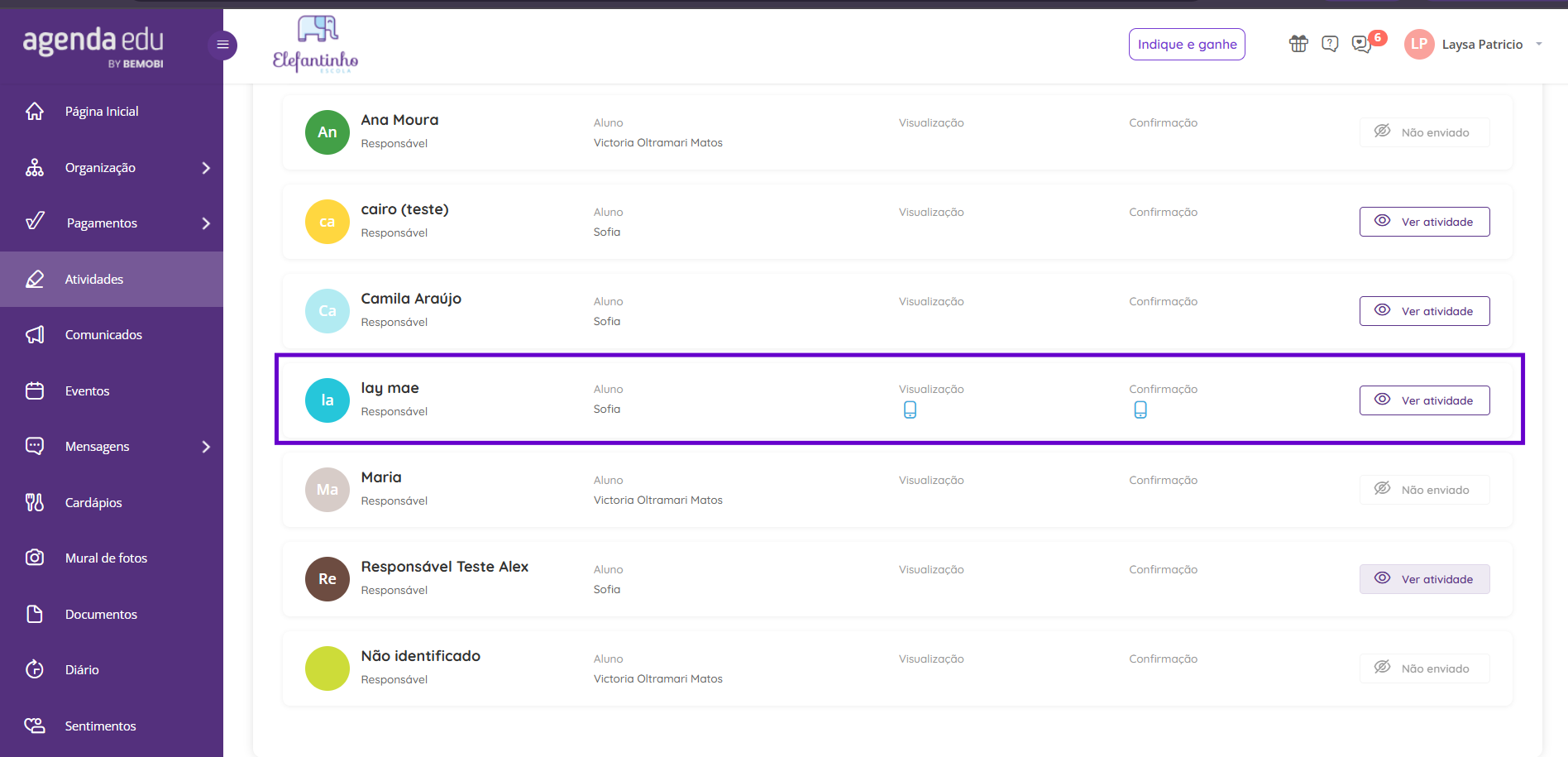Click the Elefantinho school logo
Screen dimensions: 1568x757
[x=315, y=45]
